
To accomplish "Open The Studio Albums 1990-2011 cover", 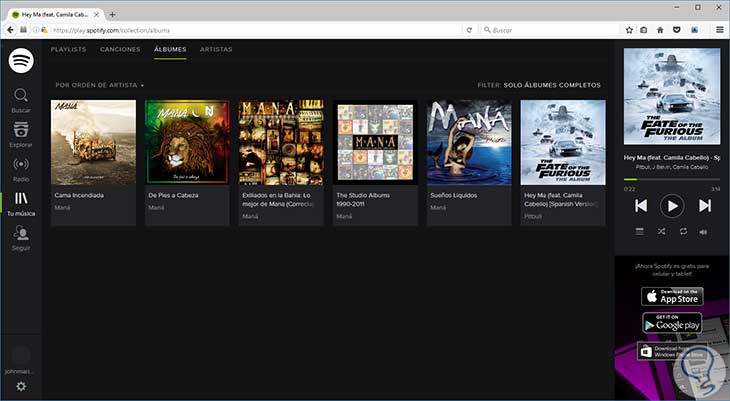I will tap(375, 143).
